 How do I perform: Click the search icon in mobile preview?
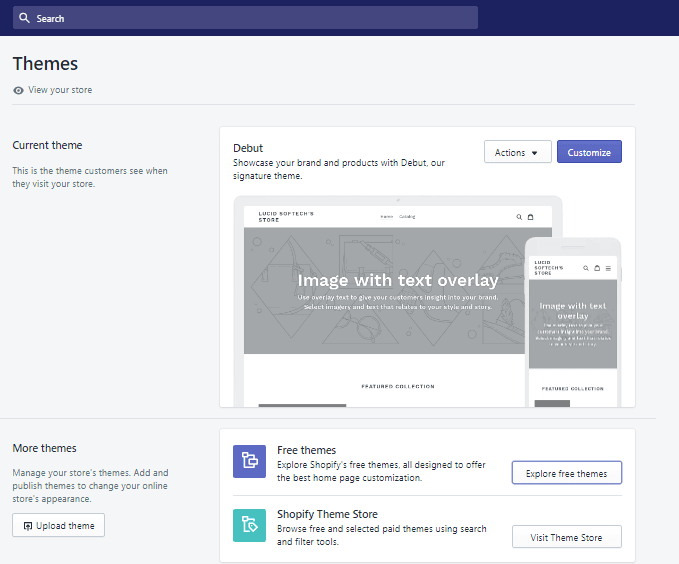click(585, 268)
